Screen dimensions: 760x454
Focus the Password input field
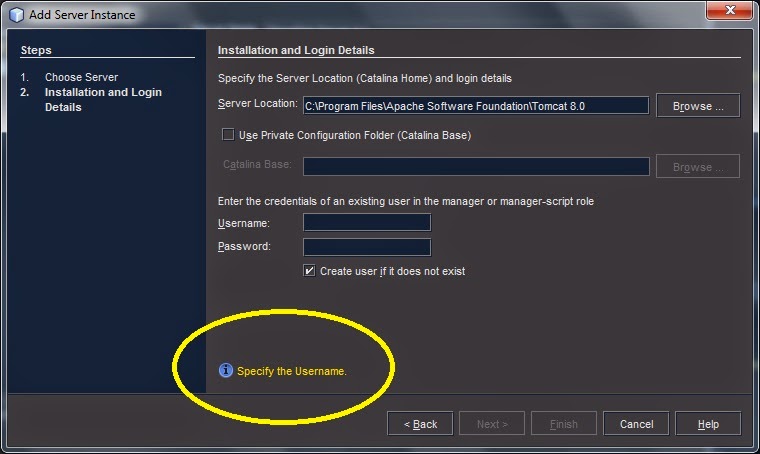point(367,247)
